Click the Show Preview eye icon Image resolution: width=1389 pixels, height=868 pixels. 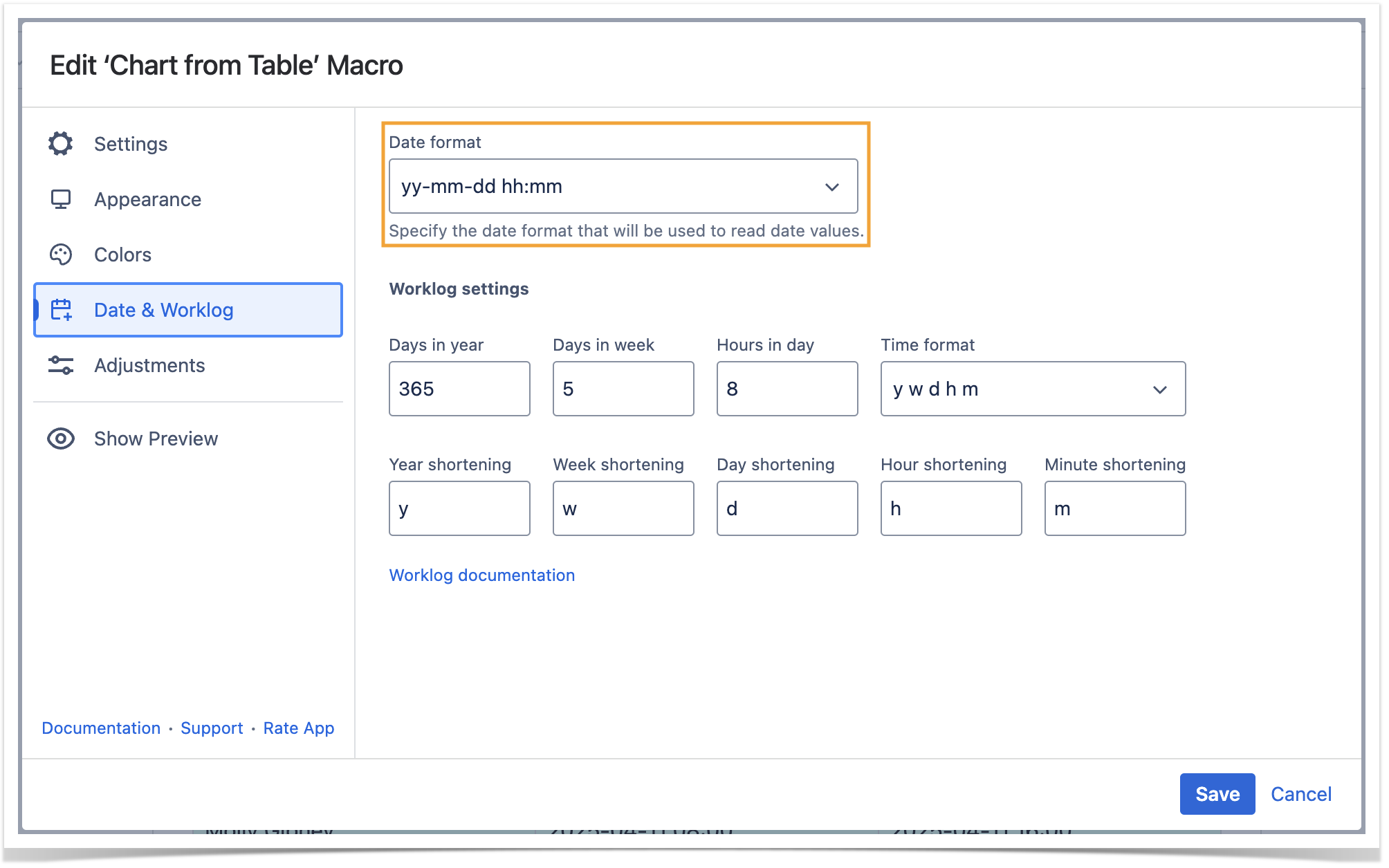click(x=61, y=438)
